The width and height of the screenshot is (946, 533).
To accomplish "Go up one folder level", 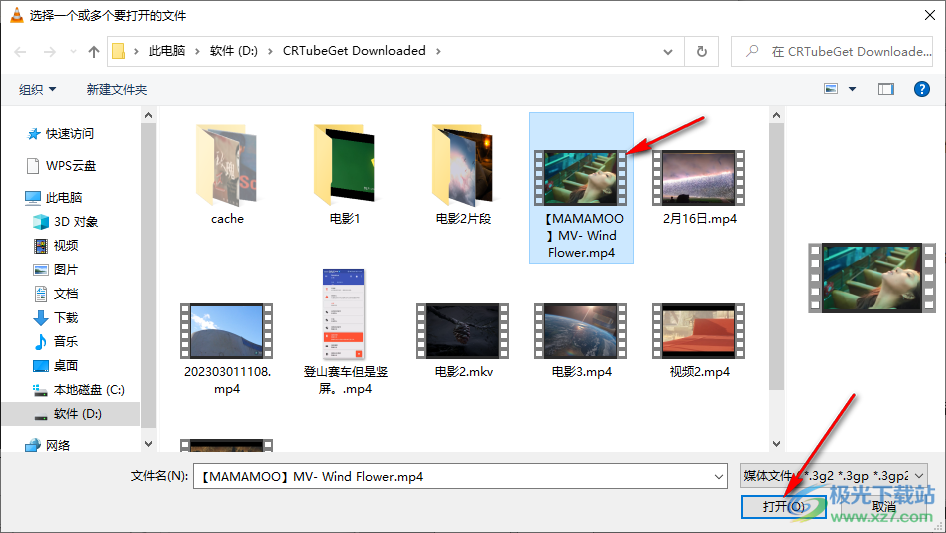I will (x=94, y=52).
